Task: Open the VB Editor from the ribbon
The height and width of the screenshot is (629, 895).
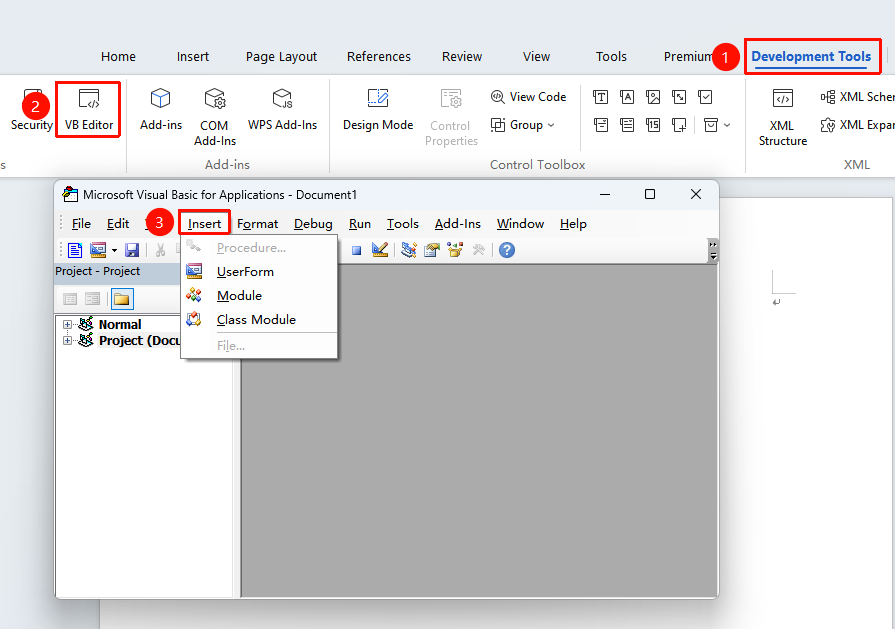Action: point(88,109)
